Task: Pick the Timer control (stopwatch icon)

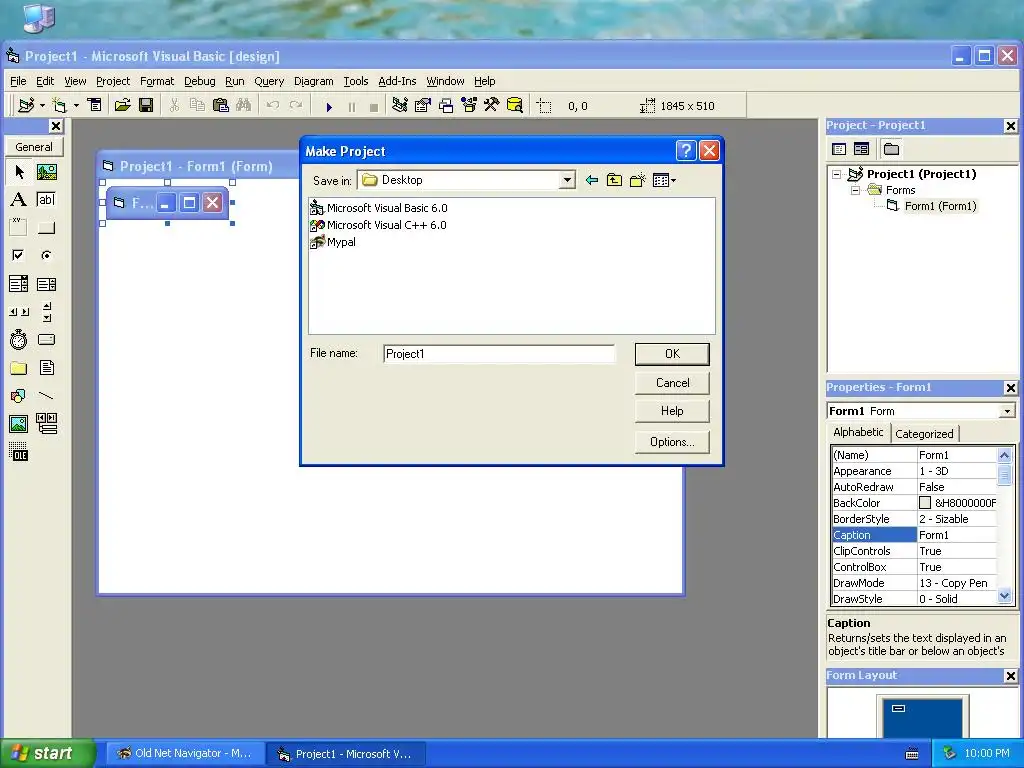Action: (19, 340)
